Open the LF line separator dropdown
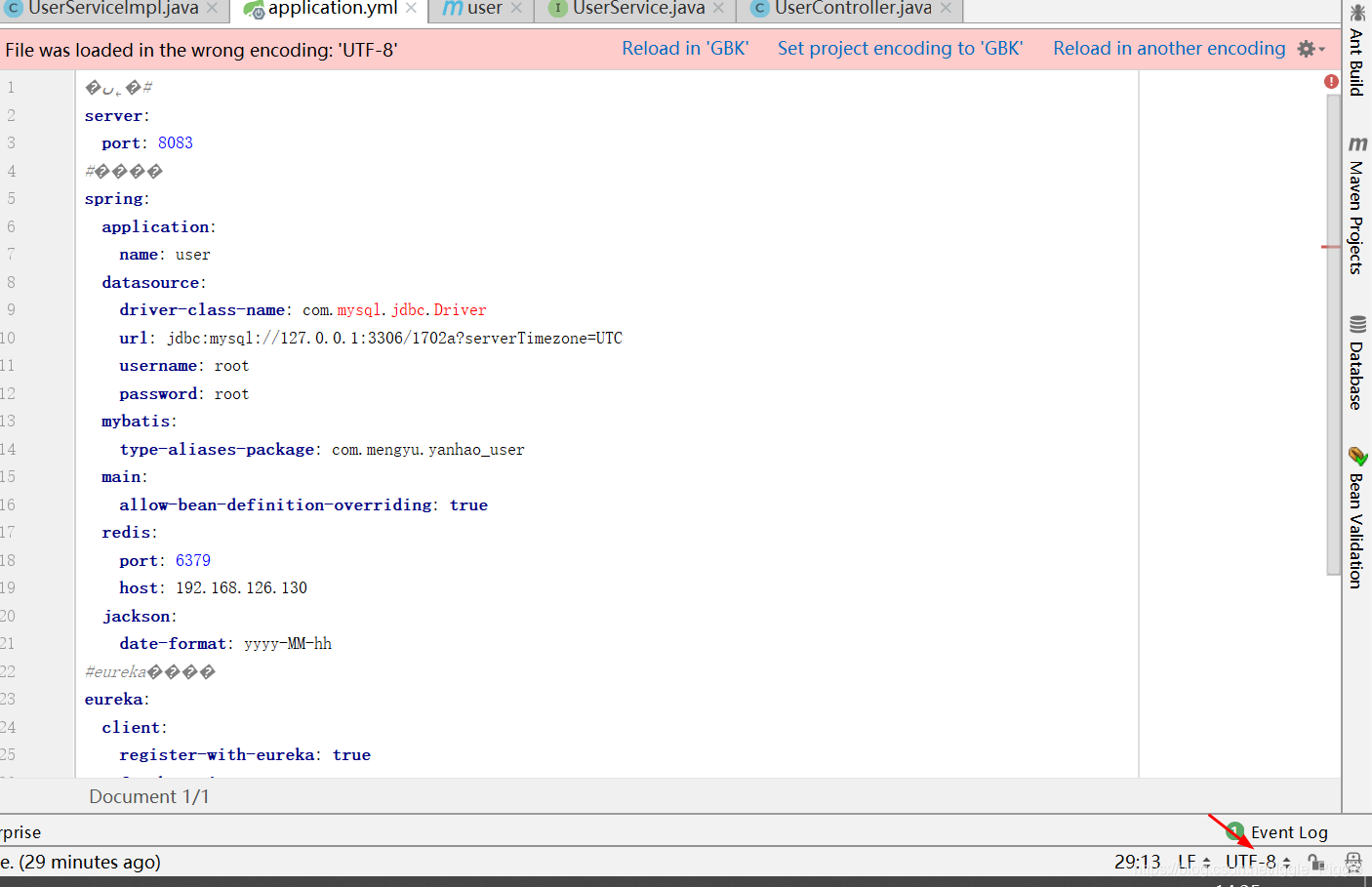The image size is (1372, 887). [x=1191, y=862]
